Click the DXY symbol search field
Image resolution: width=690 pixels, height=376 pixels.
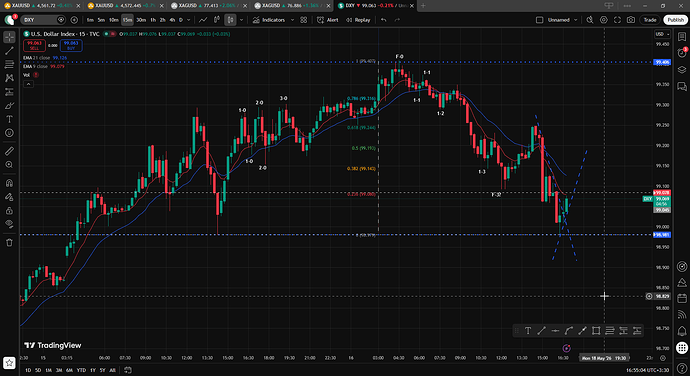pyautogui.click(x=44, y=20)
